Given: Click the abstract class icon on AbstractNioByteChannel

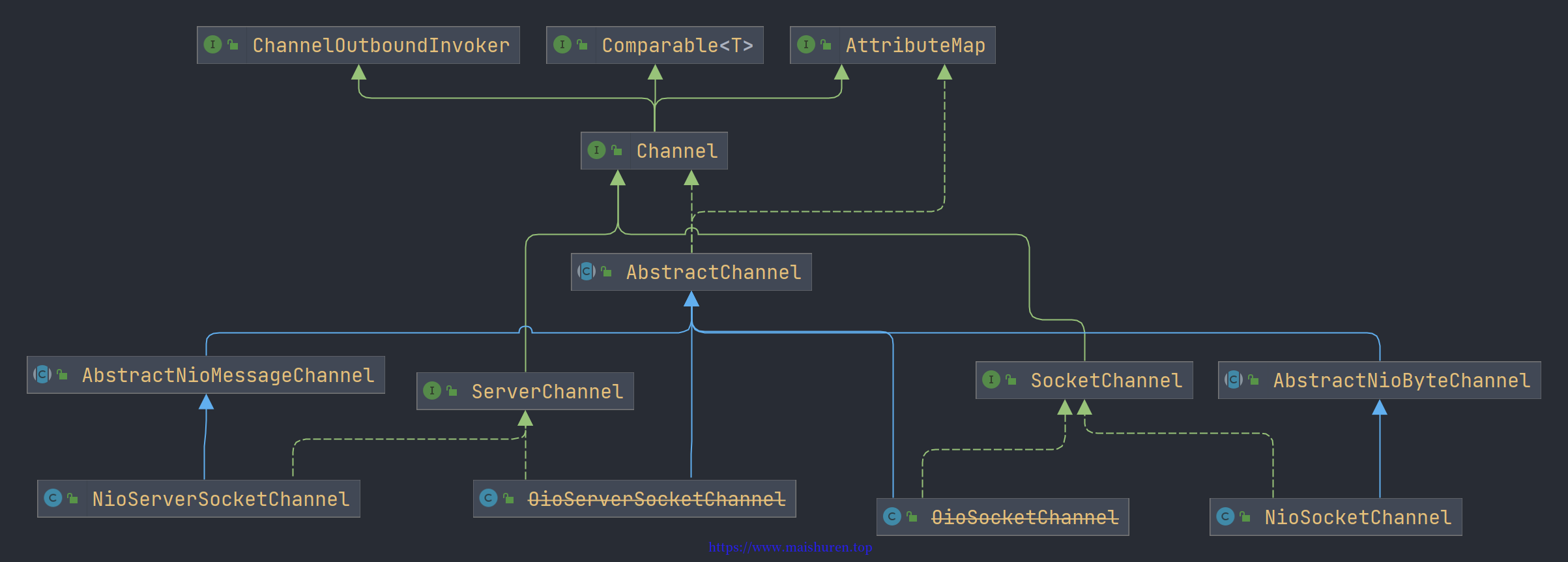Looking at the screenshot, I should 1234,379.
